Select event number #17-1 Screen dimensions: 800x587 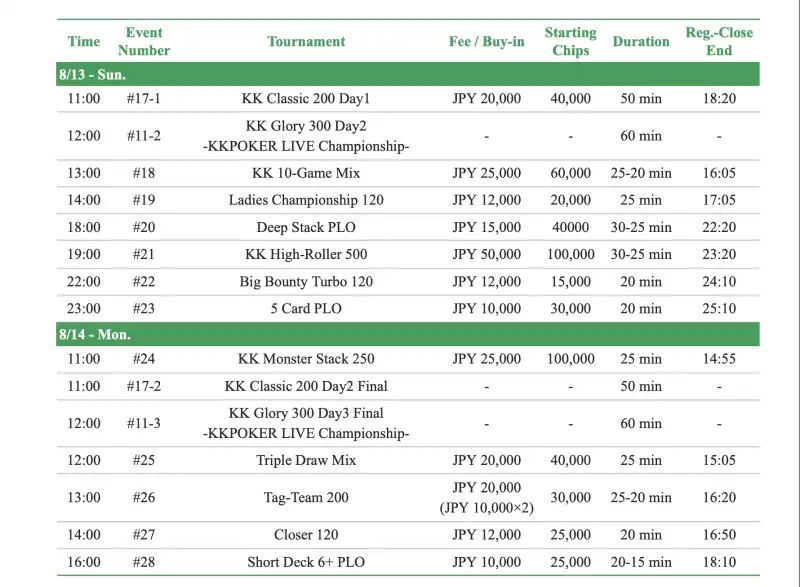pos(144,99)
